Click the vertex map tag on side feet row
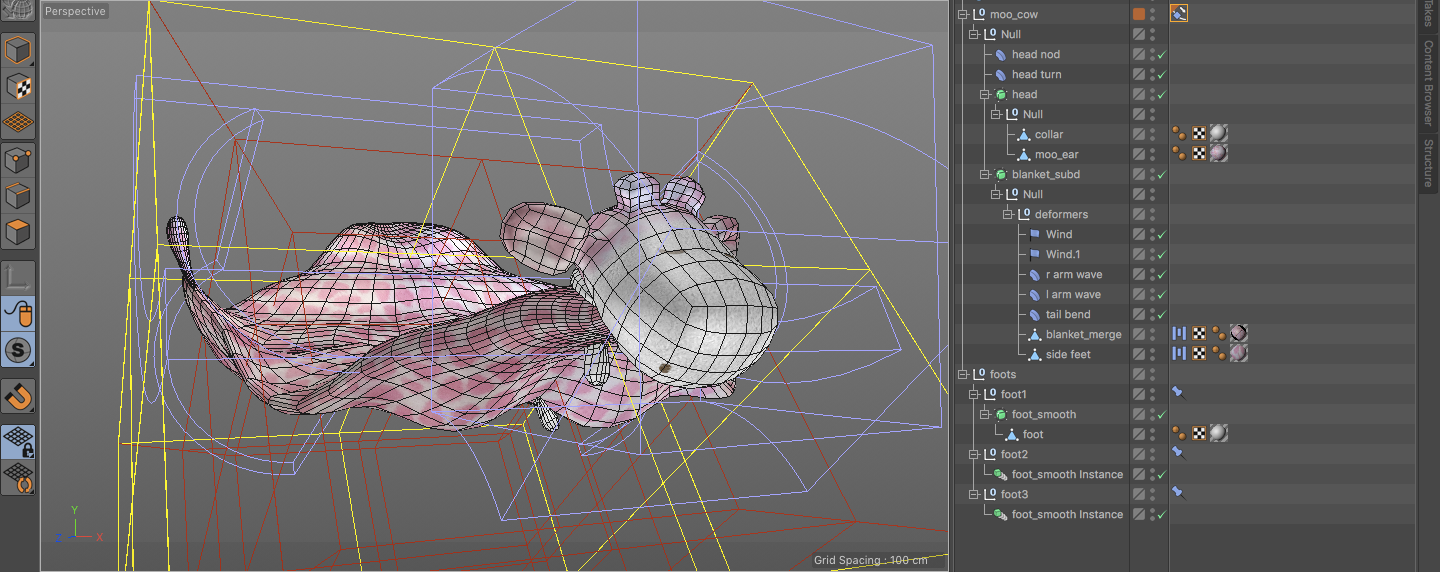Image resolution: width=1440 pixels, height=572 pixels. click(1179, 354)
